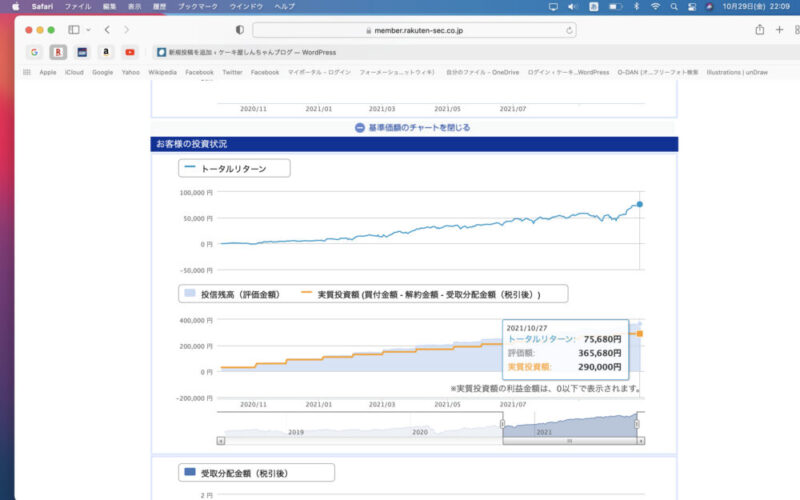Viewport: 800px width, 500px height.
Task: Click the battery status icon
Action: (x=615, y=7)
